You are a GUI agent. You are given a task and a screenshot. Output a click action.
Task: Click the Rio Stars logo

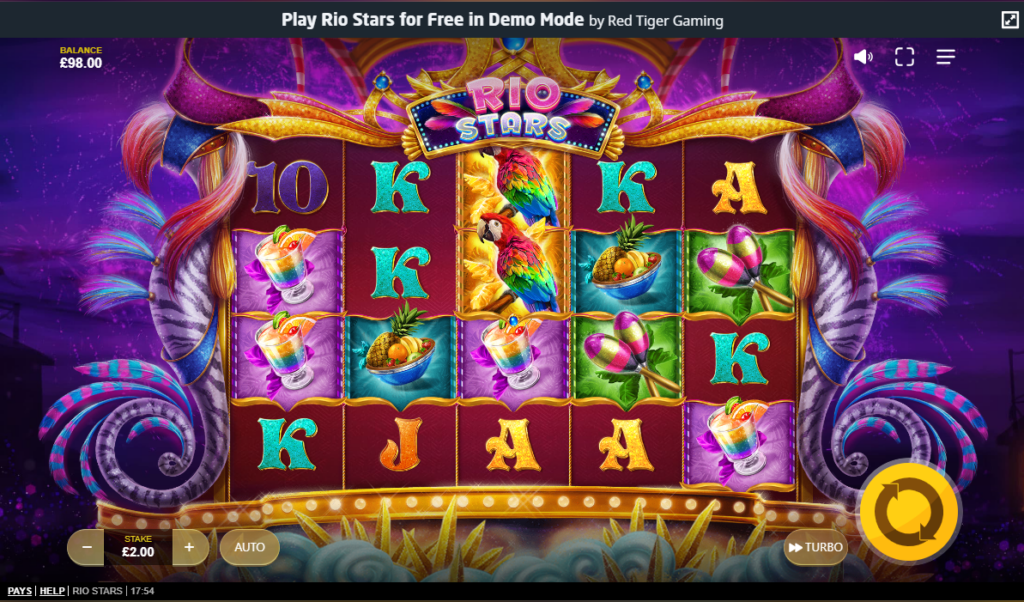click(x=513, y=114)
